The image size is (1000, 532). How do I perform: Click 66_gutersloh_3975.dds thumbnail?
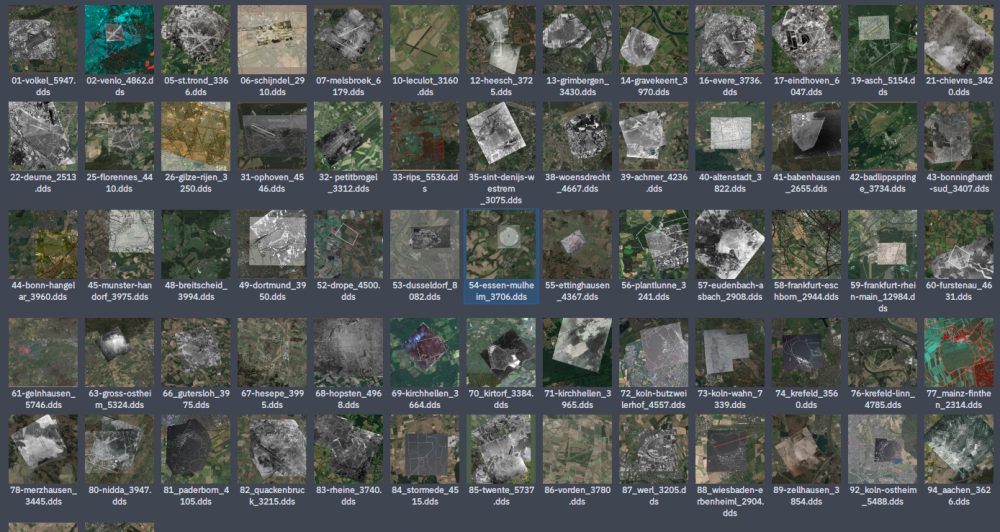coord(196,353)
